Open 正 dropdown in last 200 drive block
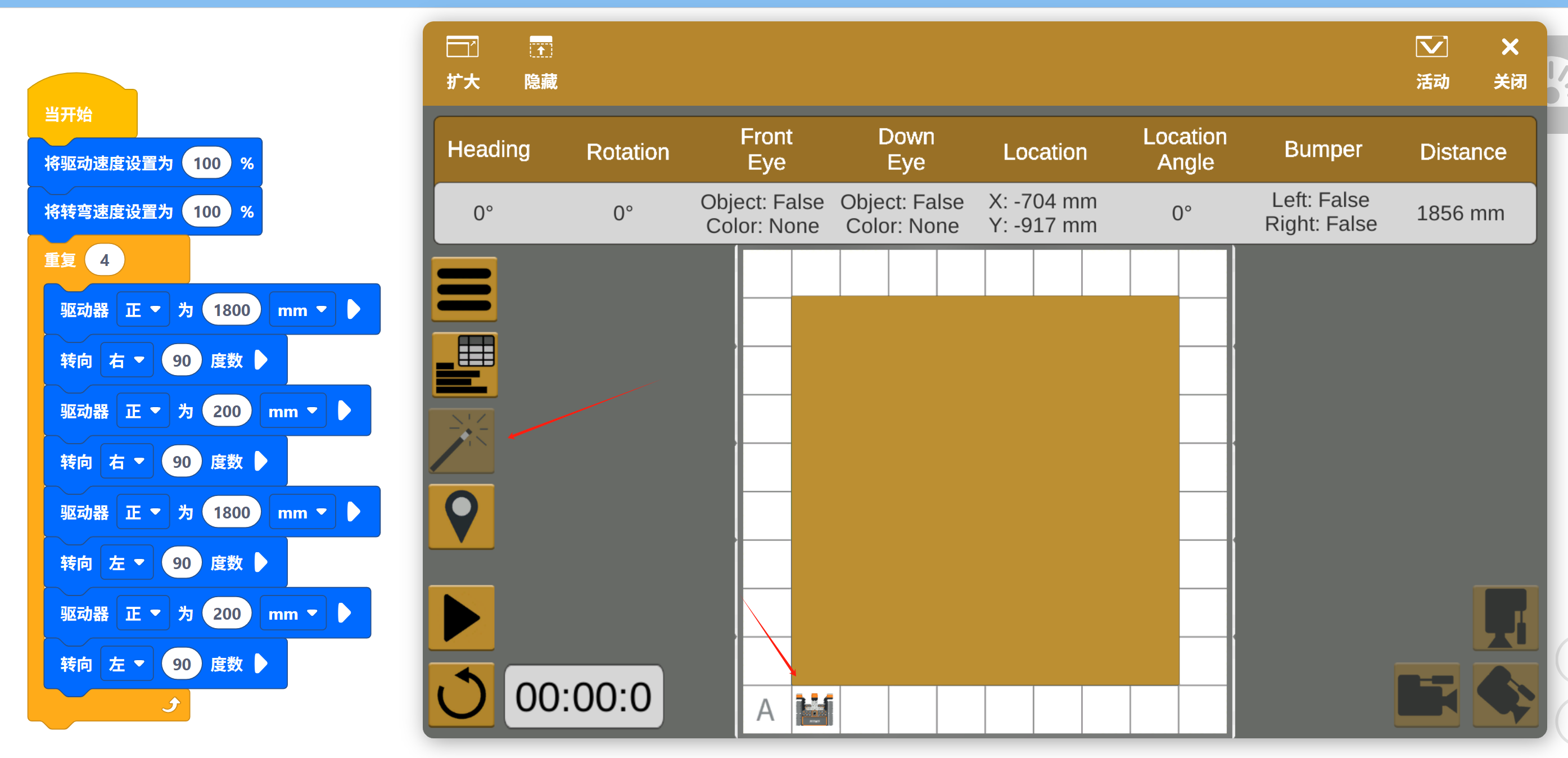 (x=142, y=613)
